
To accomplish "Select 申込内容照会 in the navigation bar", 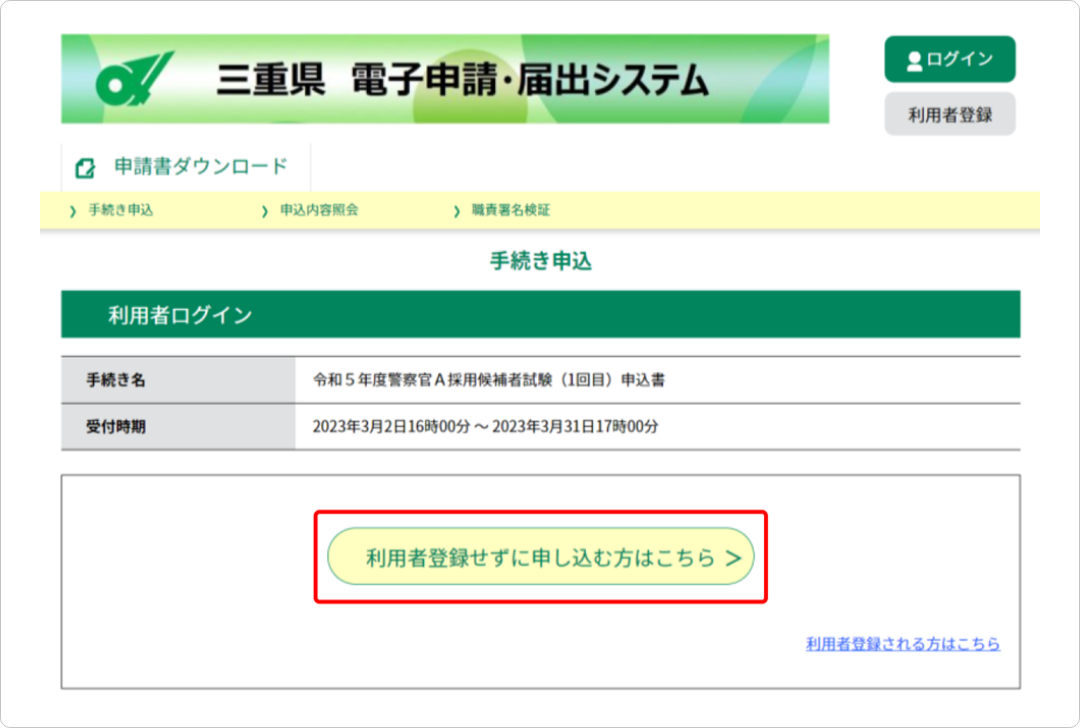I will pos(319,210).
